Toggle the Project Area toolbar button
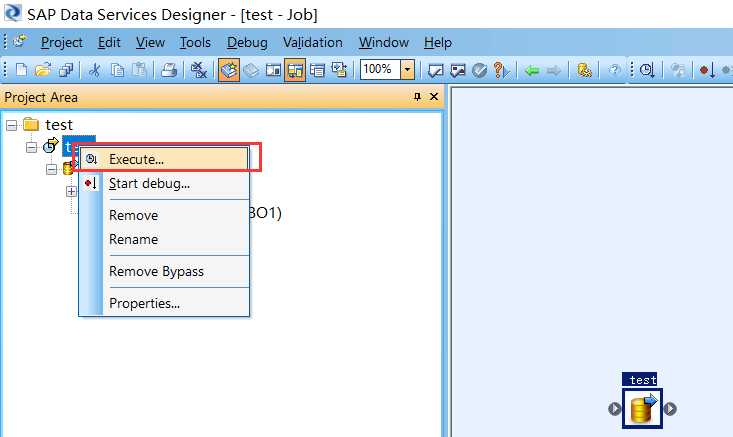 click(x=295, y=70)
